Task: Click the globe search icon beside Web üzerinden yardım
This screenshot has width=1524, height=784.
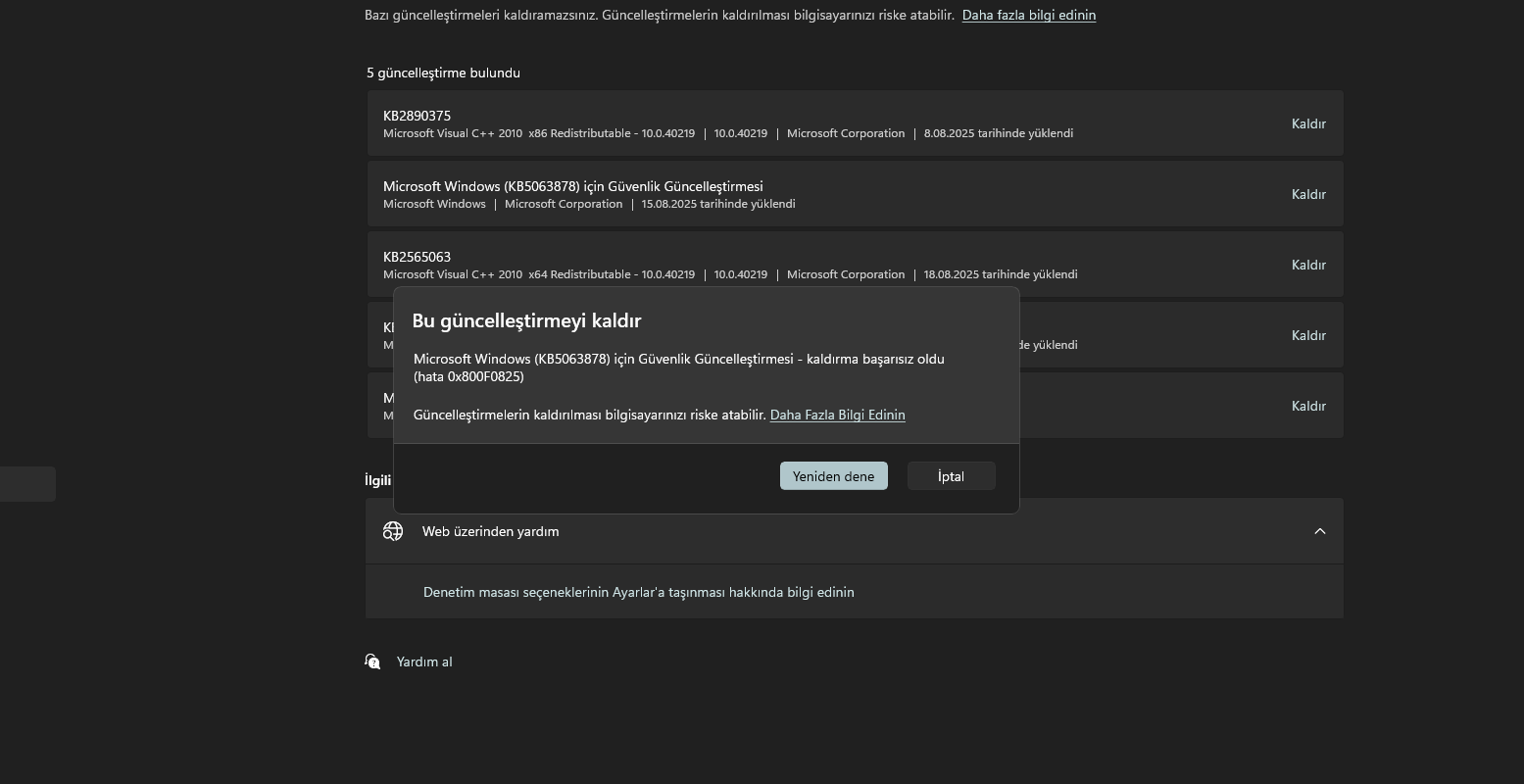Action: click(393, 530)
